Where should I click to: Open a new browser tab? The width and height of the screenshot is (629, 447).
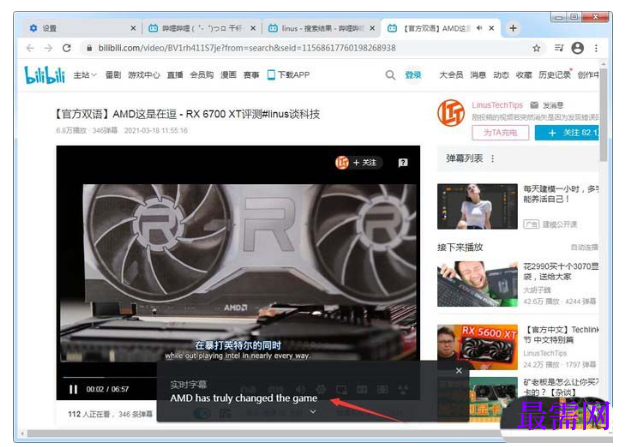click(513, 28)
